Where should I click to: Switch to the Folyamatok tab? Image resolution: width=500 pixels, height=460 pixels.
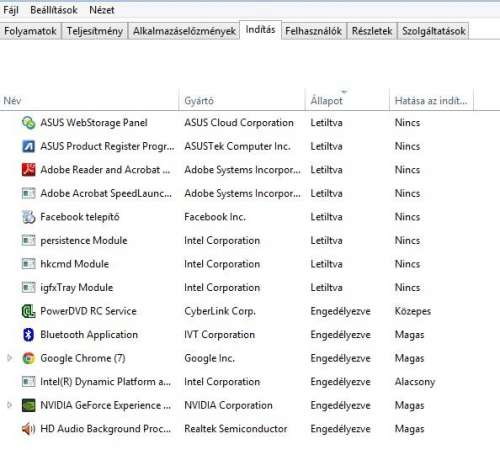pos(30,31)
